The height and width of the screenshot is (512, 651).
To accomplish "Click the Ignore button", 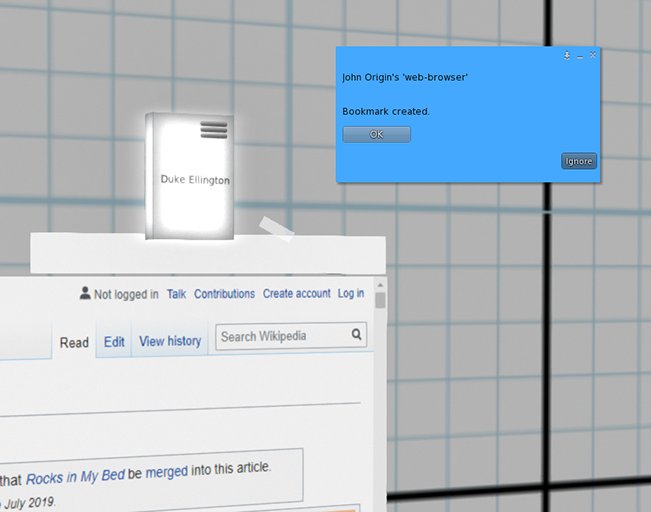I will click(x=578, y=161).
